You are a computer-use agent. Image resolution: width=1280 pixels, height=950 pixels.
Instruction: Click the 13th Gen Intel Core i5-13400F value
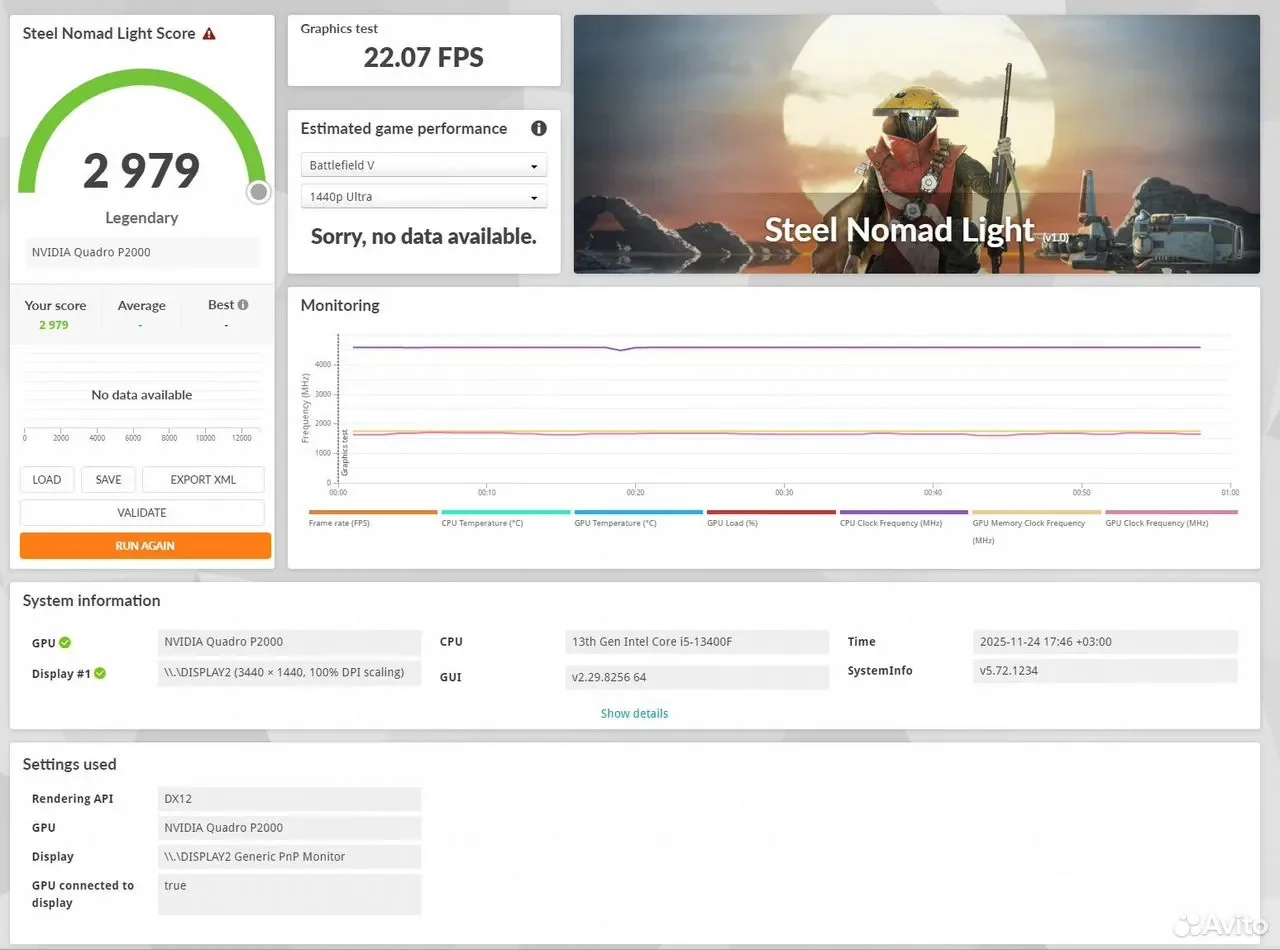[x=697, y=642]
